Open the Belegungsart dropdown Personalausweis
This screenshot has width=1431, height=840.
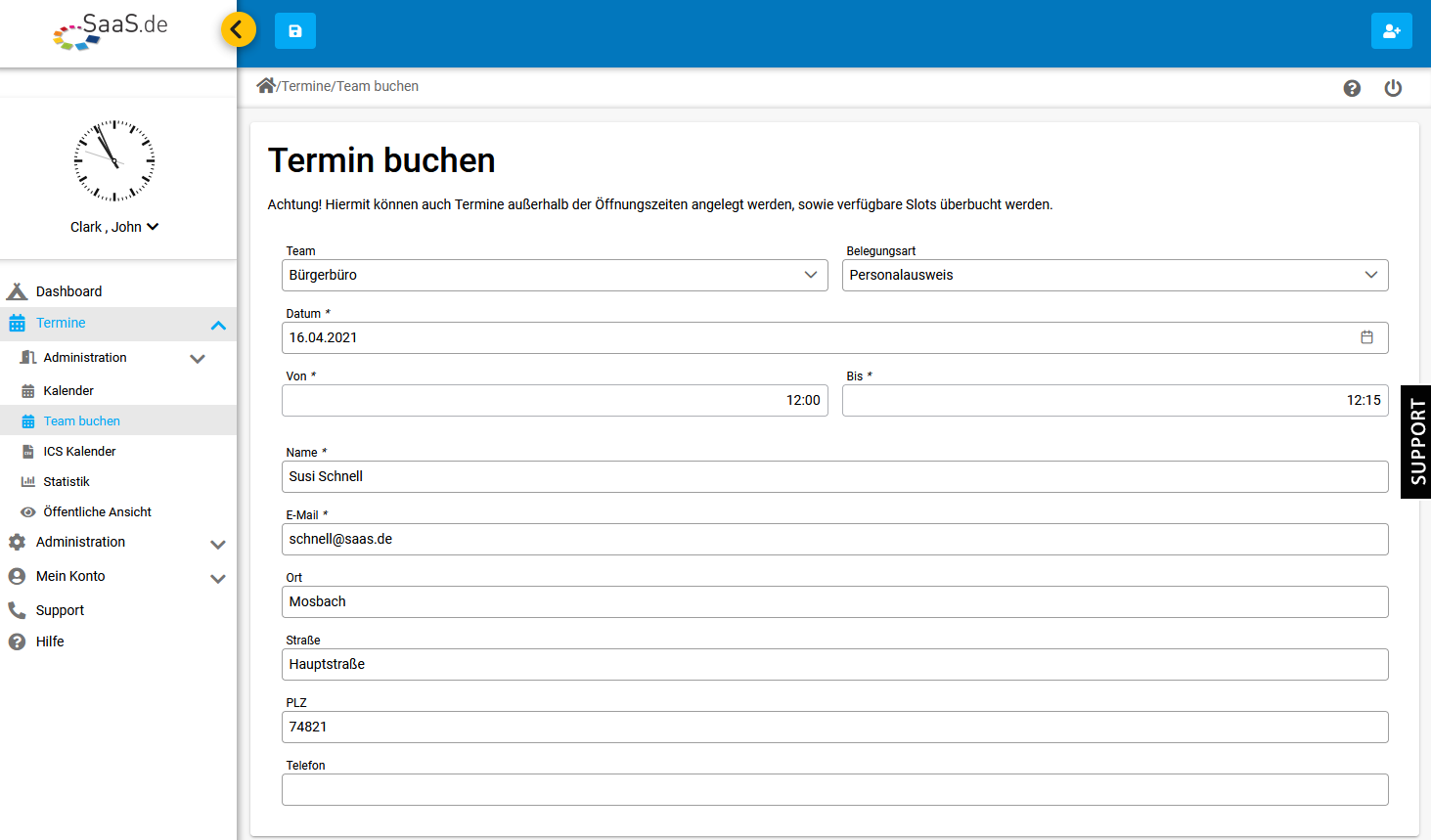(x=1115, y=275)
